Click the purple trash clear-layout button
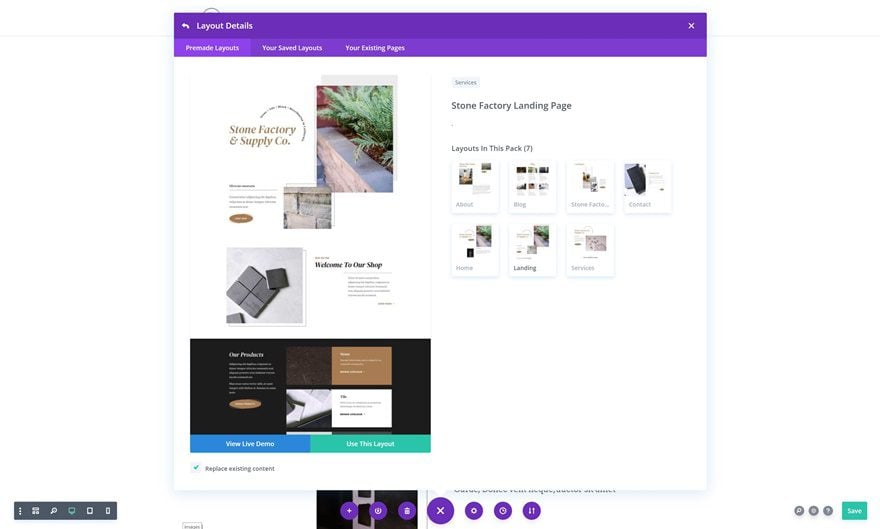Screen dimensions: 880x529 tap(407, 510)
